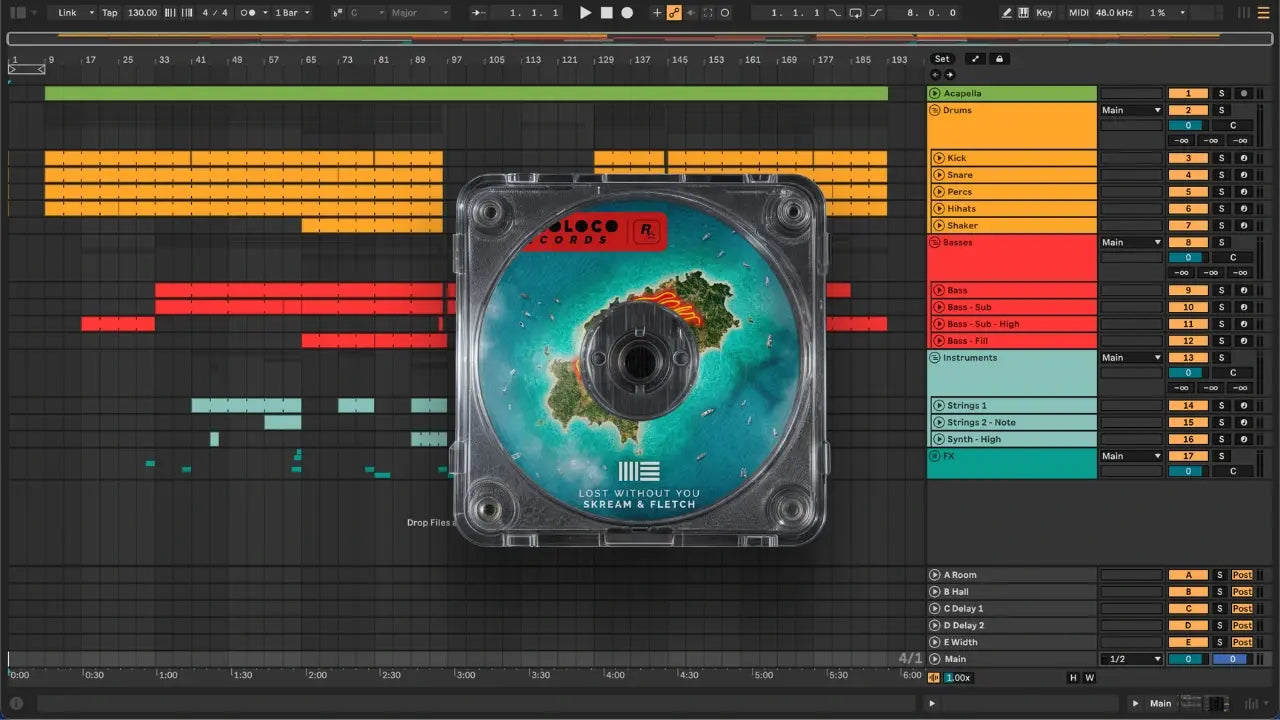Open the root note C dropdown
The image size is (1280, 720).
coord(365,13)
